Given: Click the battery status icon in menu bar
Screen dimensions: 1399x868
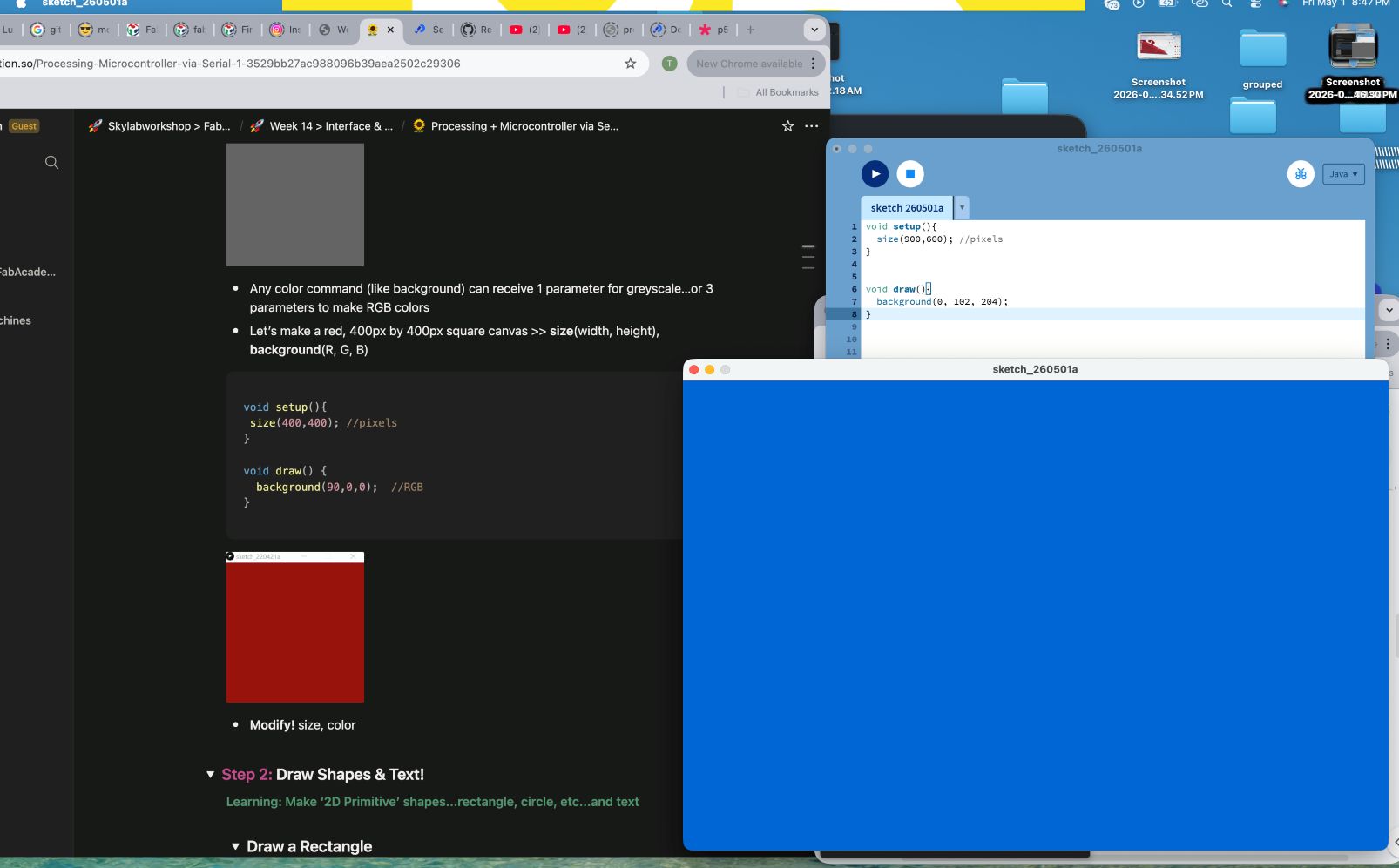Looking at the screenshot, I should coord(1167,3).
